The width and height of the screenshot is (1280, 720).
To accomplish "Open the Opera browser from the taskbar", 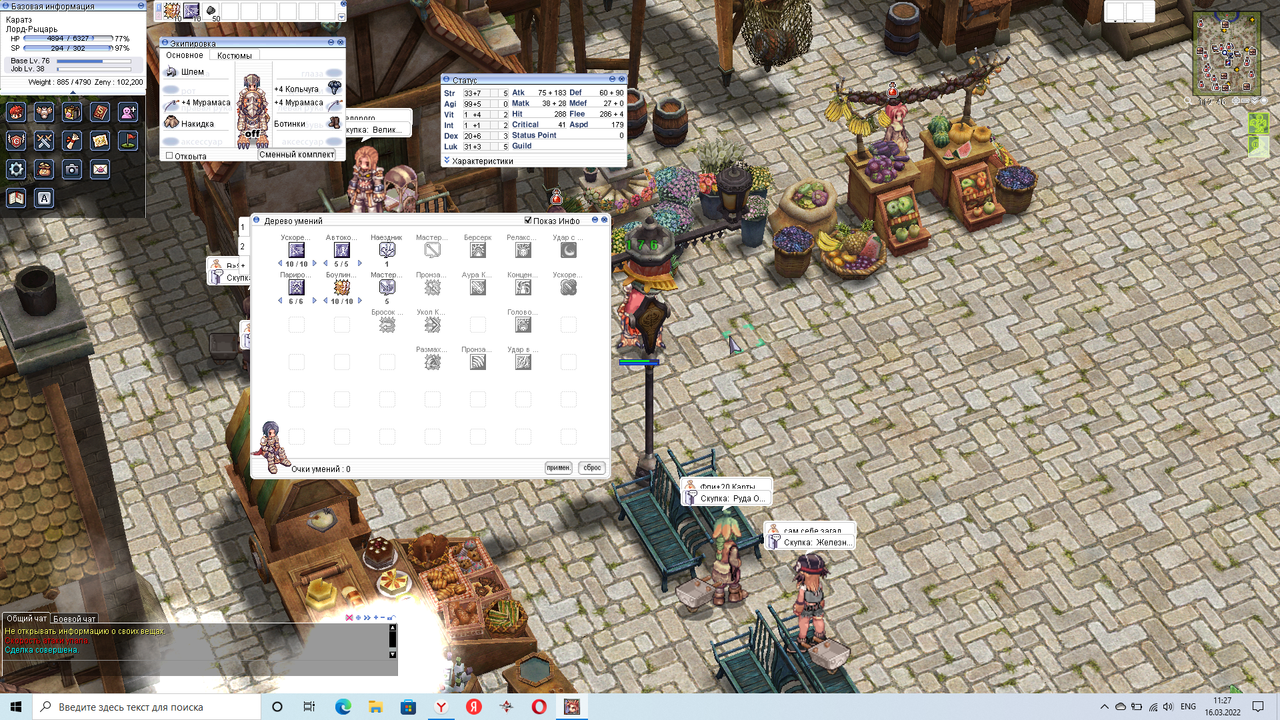I will (x=539, y=706).
